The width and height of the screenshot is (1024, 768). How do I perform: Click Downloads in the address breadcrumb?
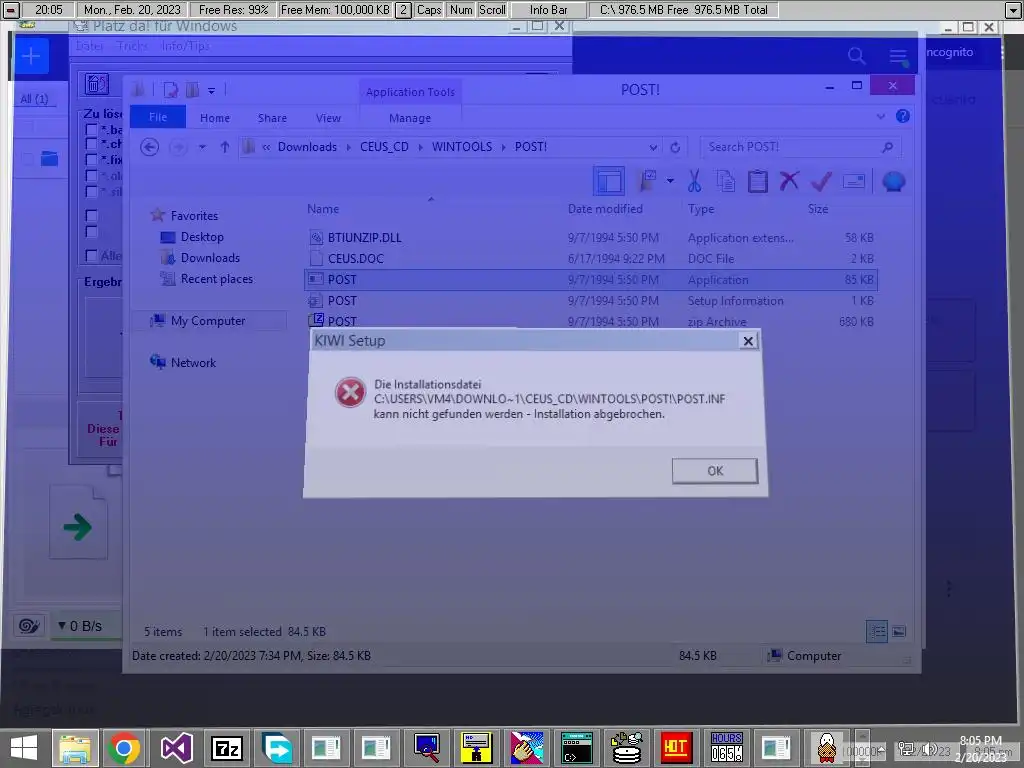(x=308, y=147)
